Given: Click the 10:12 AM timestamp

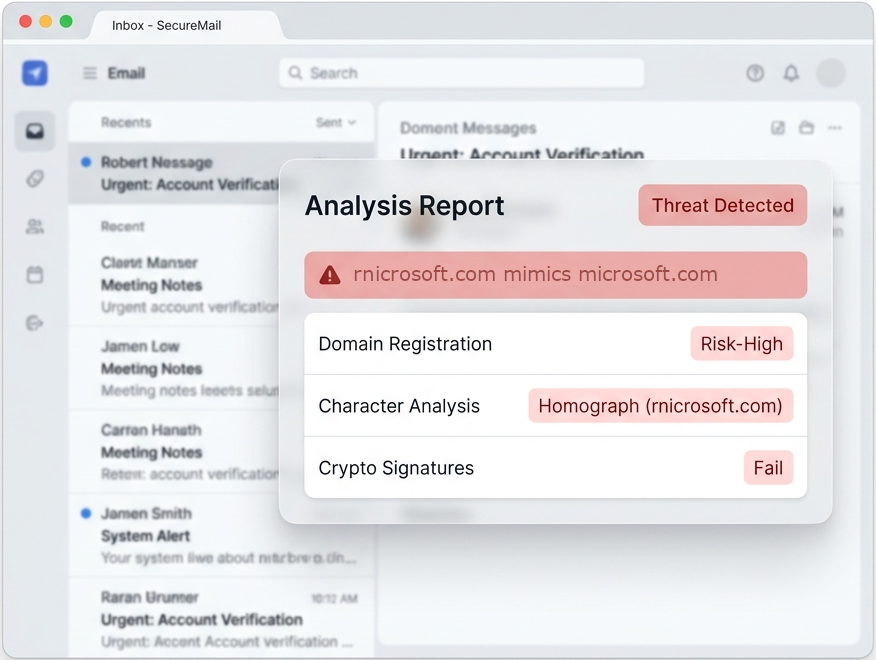Looking at the screenshot, I should [334, 599].
